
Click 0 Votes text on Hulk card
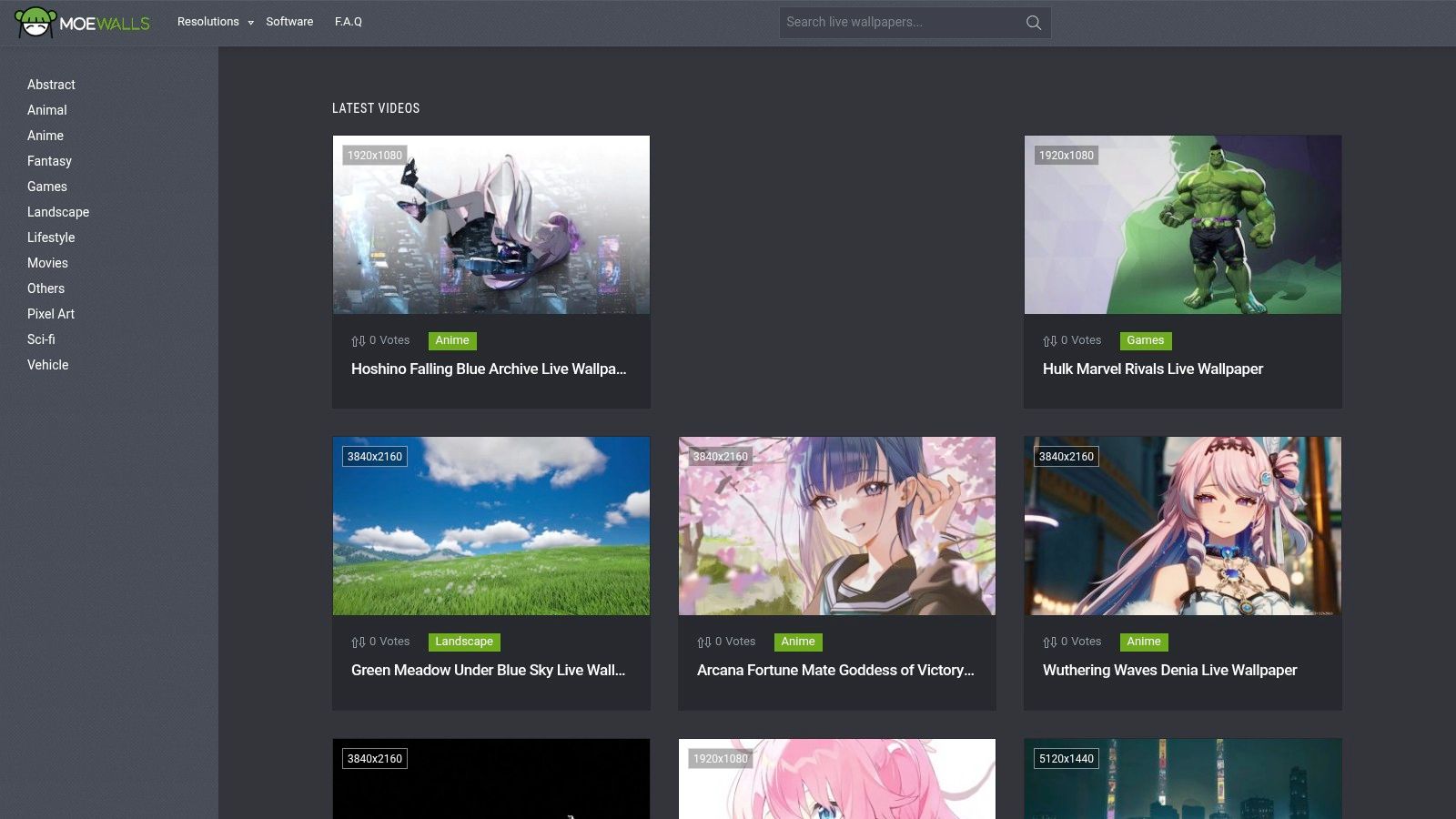pyautogui.click(x=1081, y=340)
